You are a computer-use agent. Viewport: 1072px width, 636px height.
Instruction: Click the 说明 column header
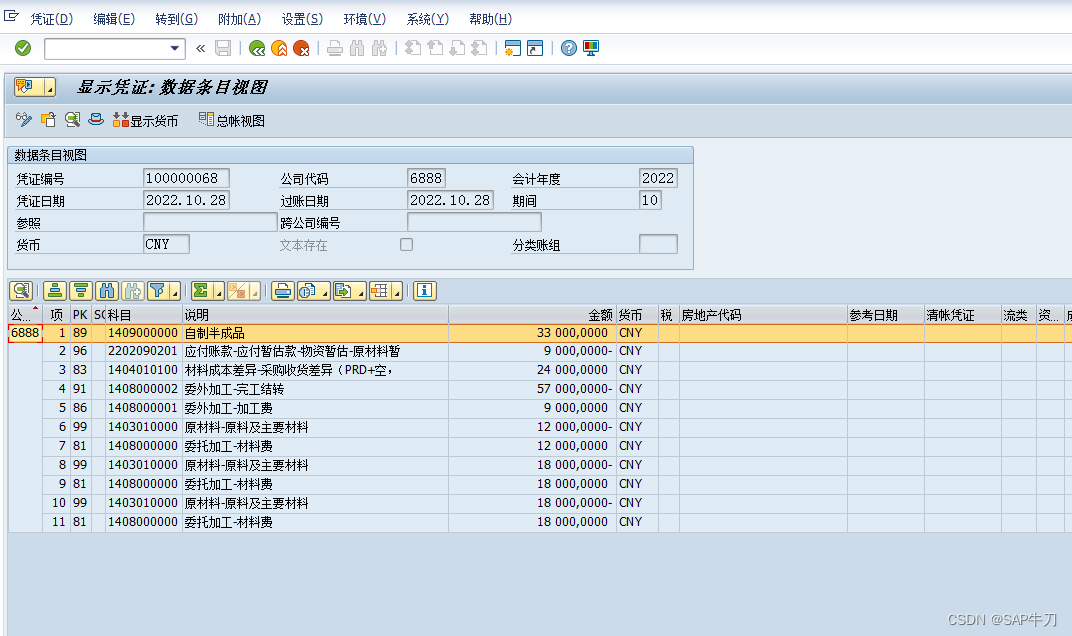pos(315,315)
